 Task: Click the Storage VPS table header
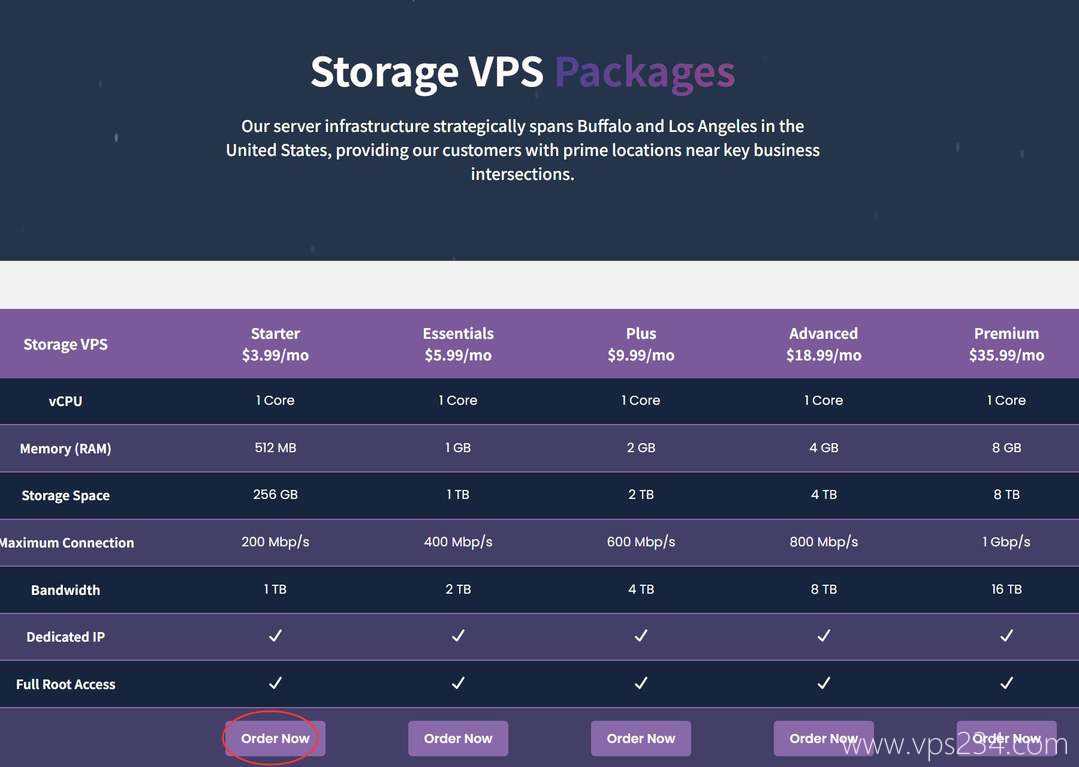(65, 344)
